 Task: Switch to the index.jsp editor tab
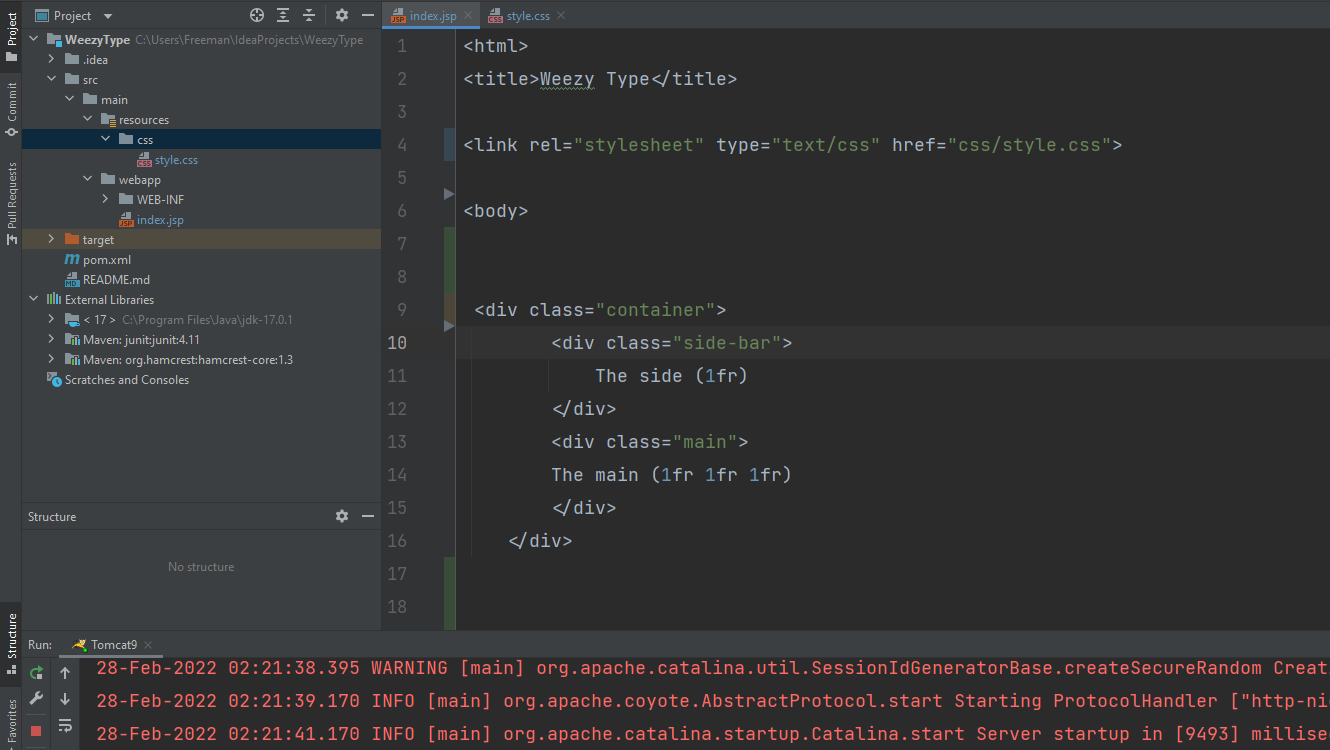click(432, 16)
